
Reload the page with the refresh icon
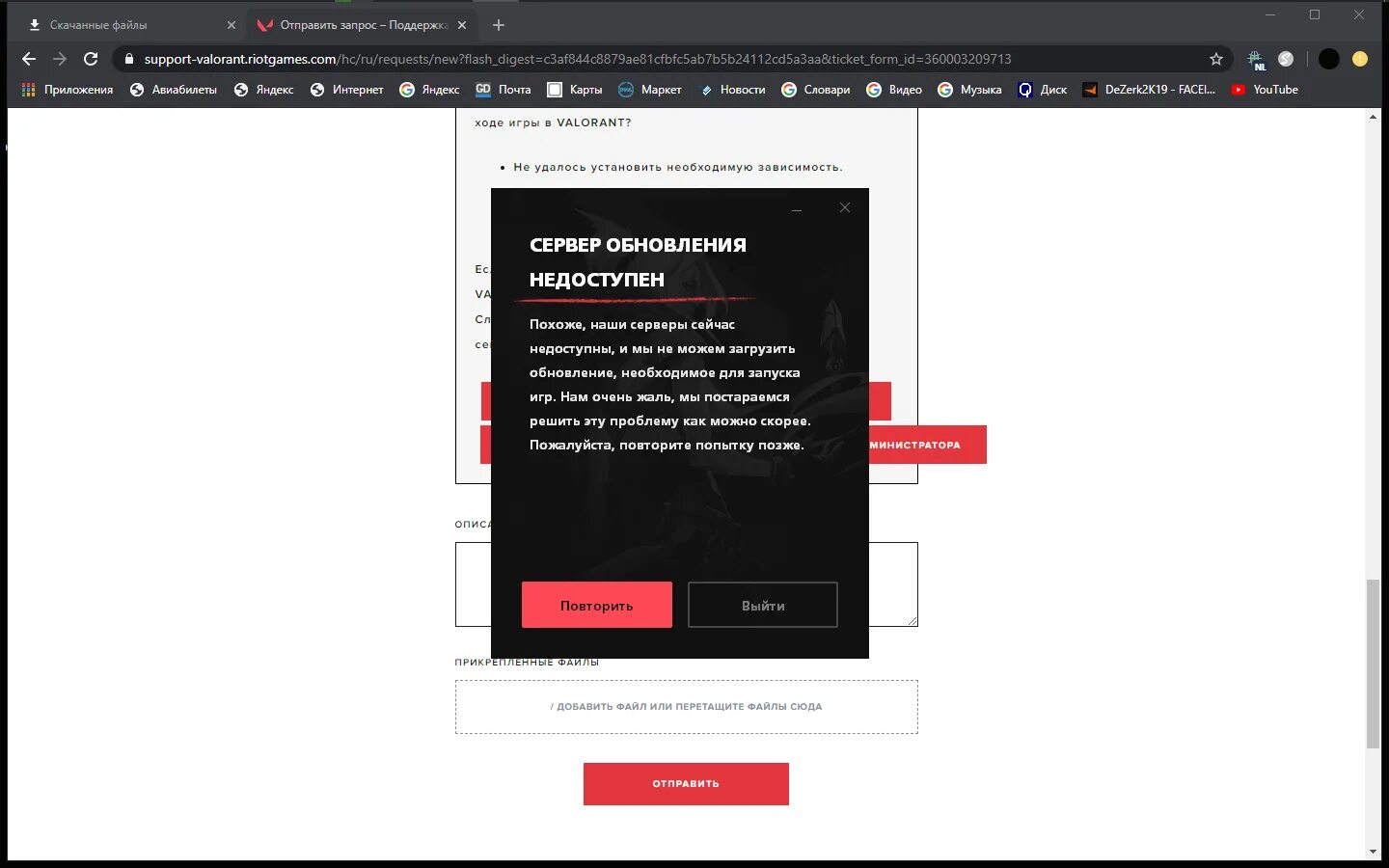tap(91, 59)
